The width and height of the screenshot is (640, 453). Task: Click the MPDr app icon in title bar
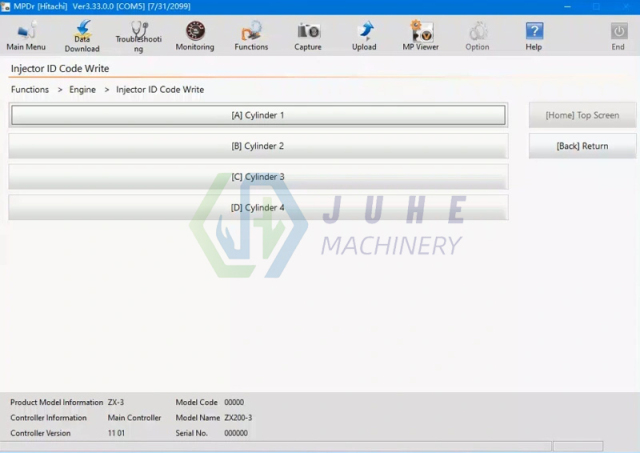(6, 7)
